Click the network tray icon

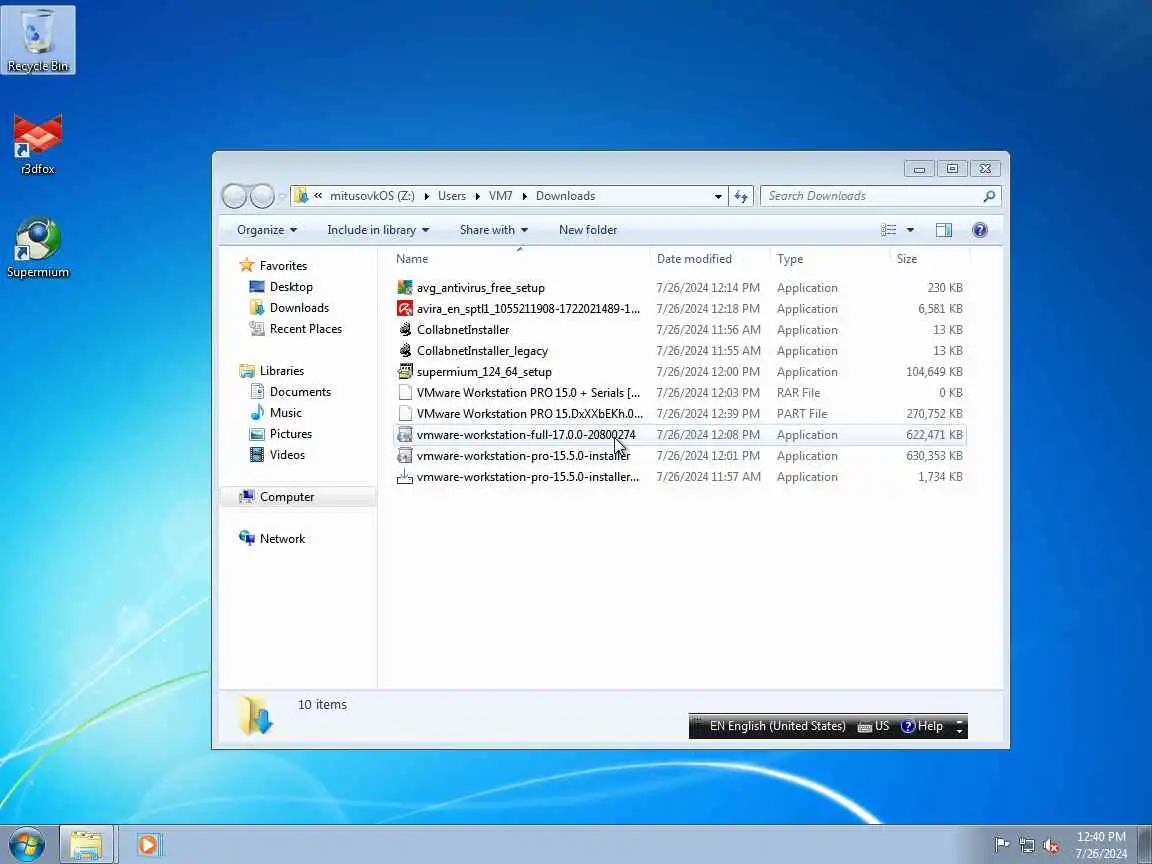tap(1027, 846)
